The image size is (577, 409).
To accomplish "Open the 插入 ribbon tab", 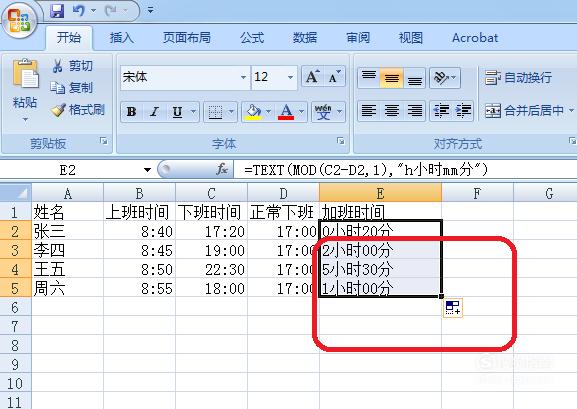I will [121, 38].
